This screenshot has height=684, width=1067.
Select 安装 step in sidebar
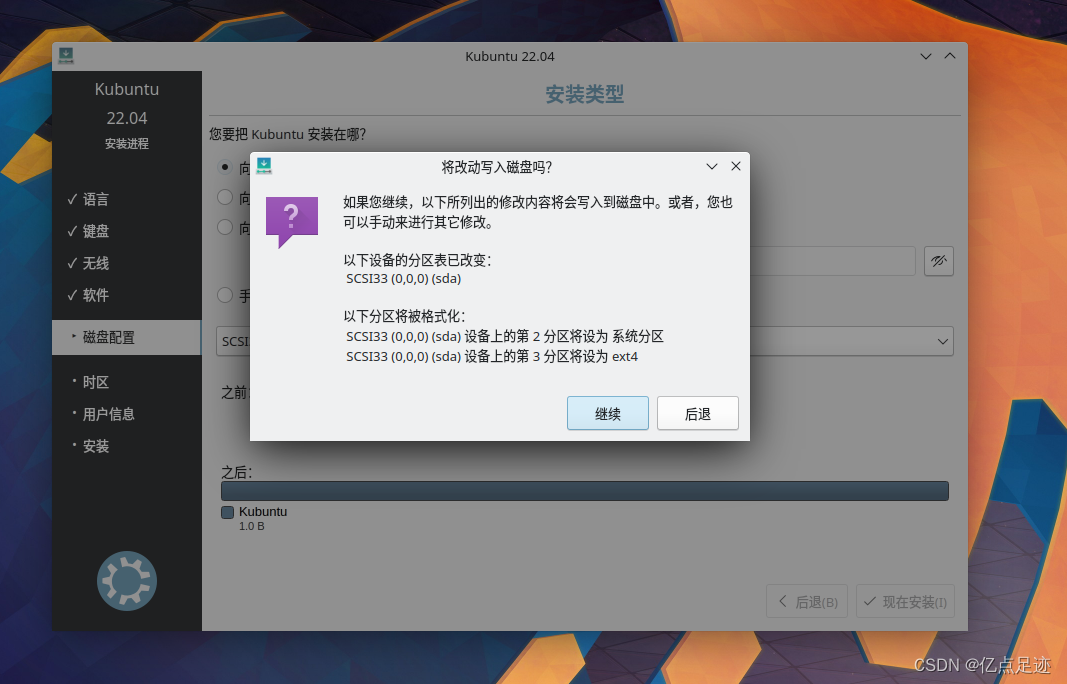(95, 446)
